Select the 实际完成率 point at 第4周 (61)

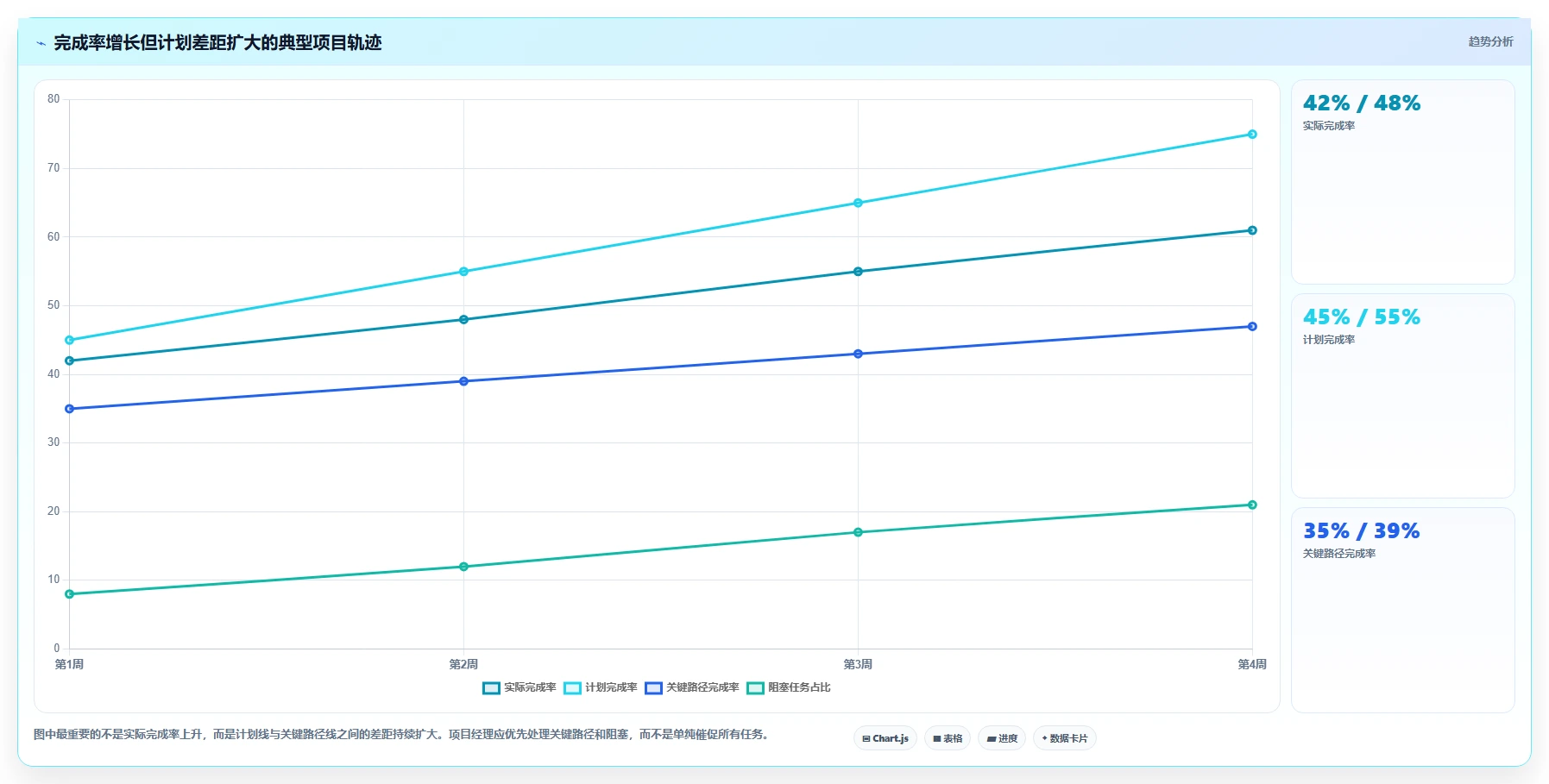pyautogui.click(x=1252, y=230)
